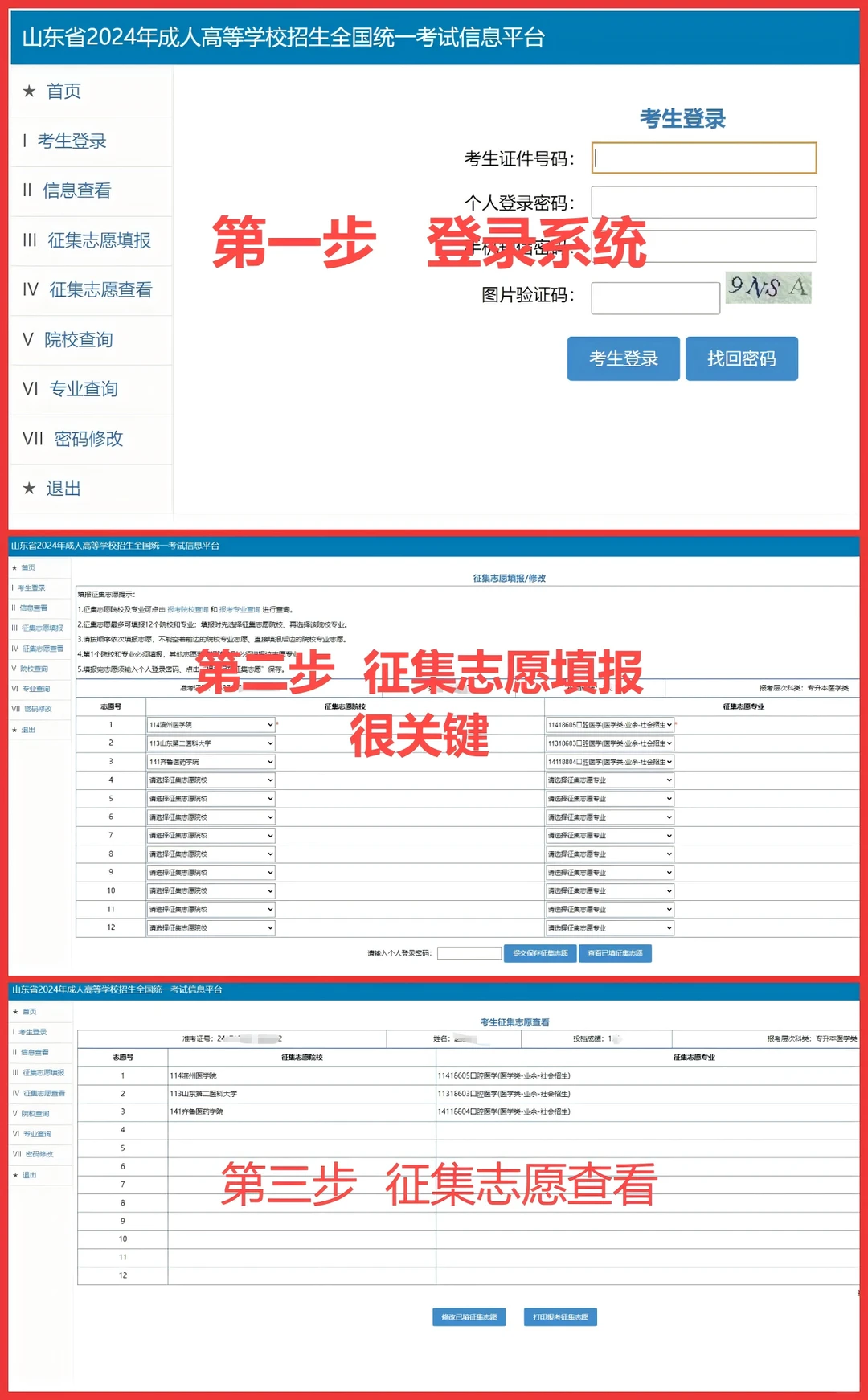Viewport: 868px width, 1400px height.
Task: Open the row 7 请选择征集志愿院校 dropdown
Action: [211, 836]
